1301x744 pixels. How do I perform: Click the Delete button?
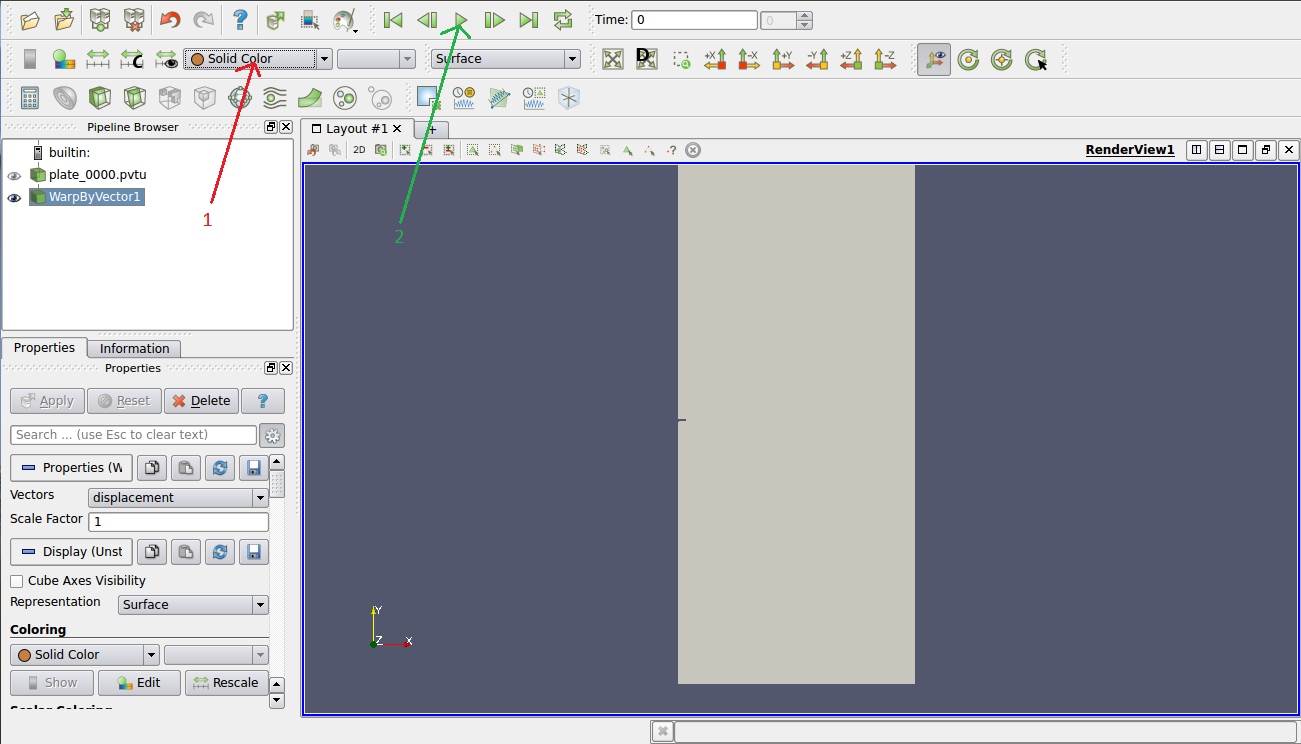pyautogui.click(x=201, y=401)
